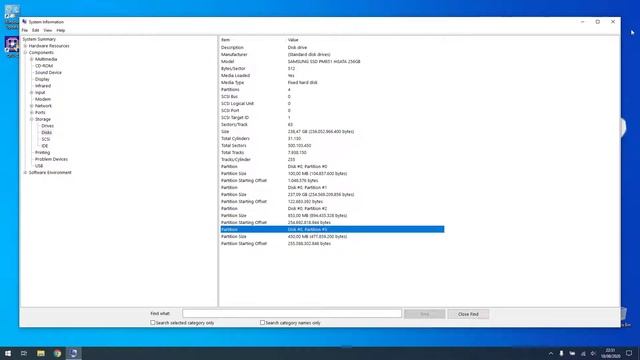
Task: Open the Windows Start menu
Action: (x=8, y=353)
